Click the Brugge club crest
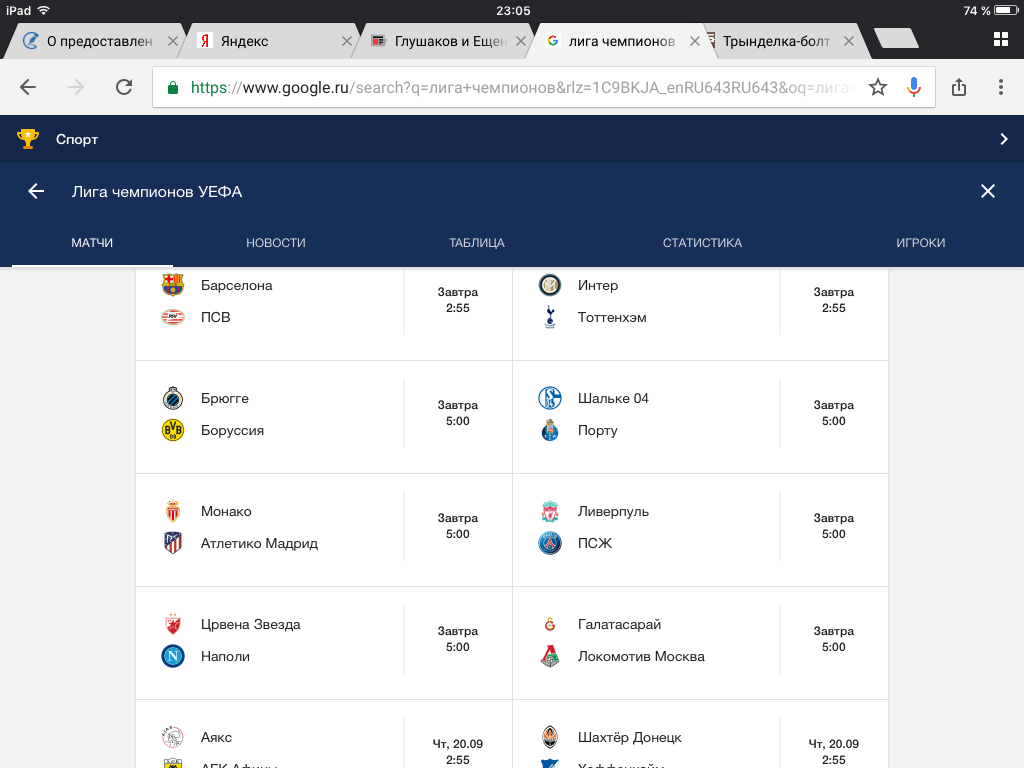Image resolution: width=1024 pixels, height=768 pixels. pos(173,398)
